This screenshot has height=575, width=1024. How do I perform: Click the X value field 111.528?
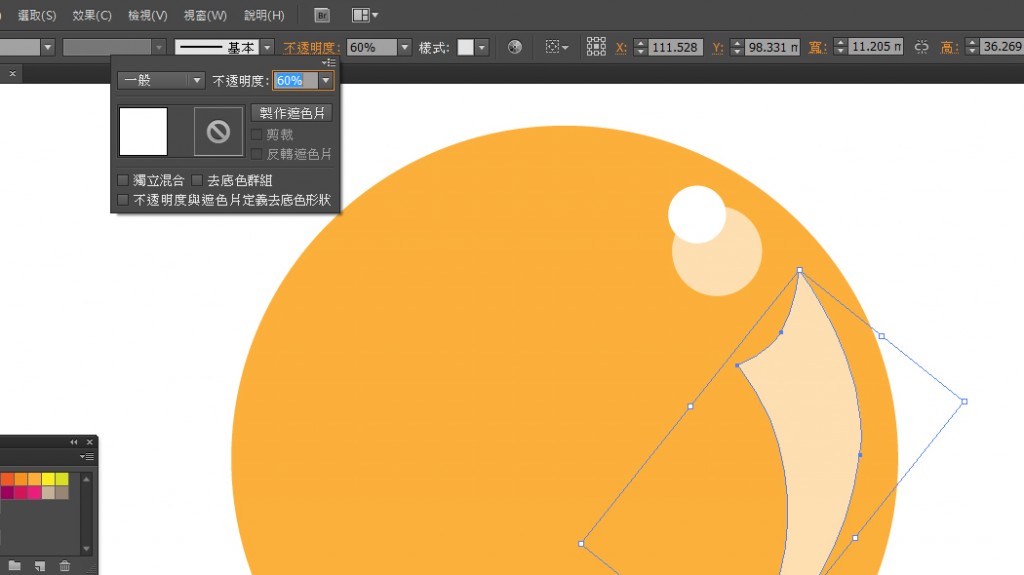(x=676, y=47)
